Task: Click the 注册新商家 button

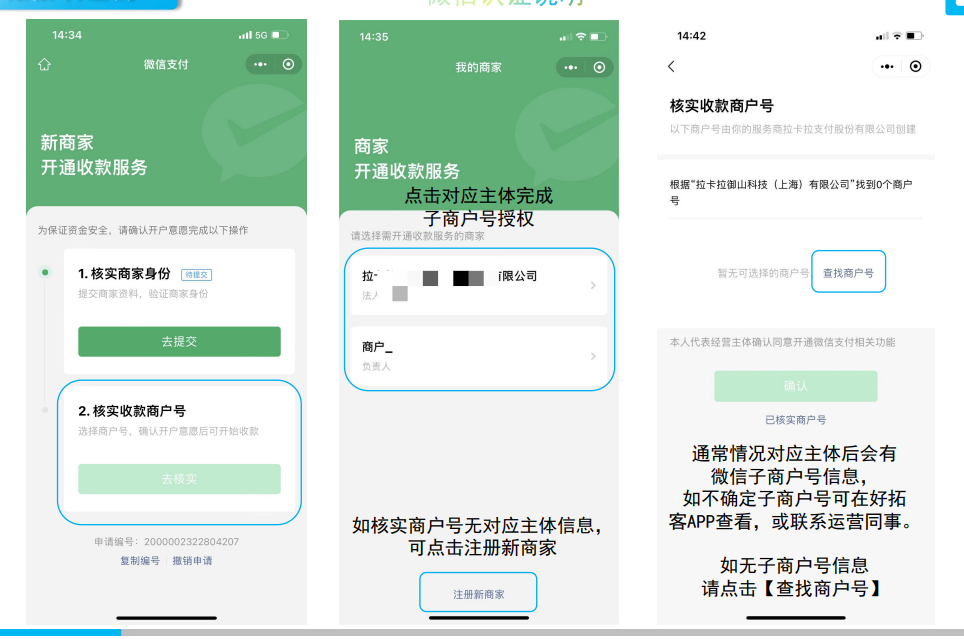Action: [478, 594]
